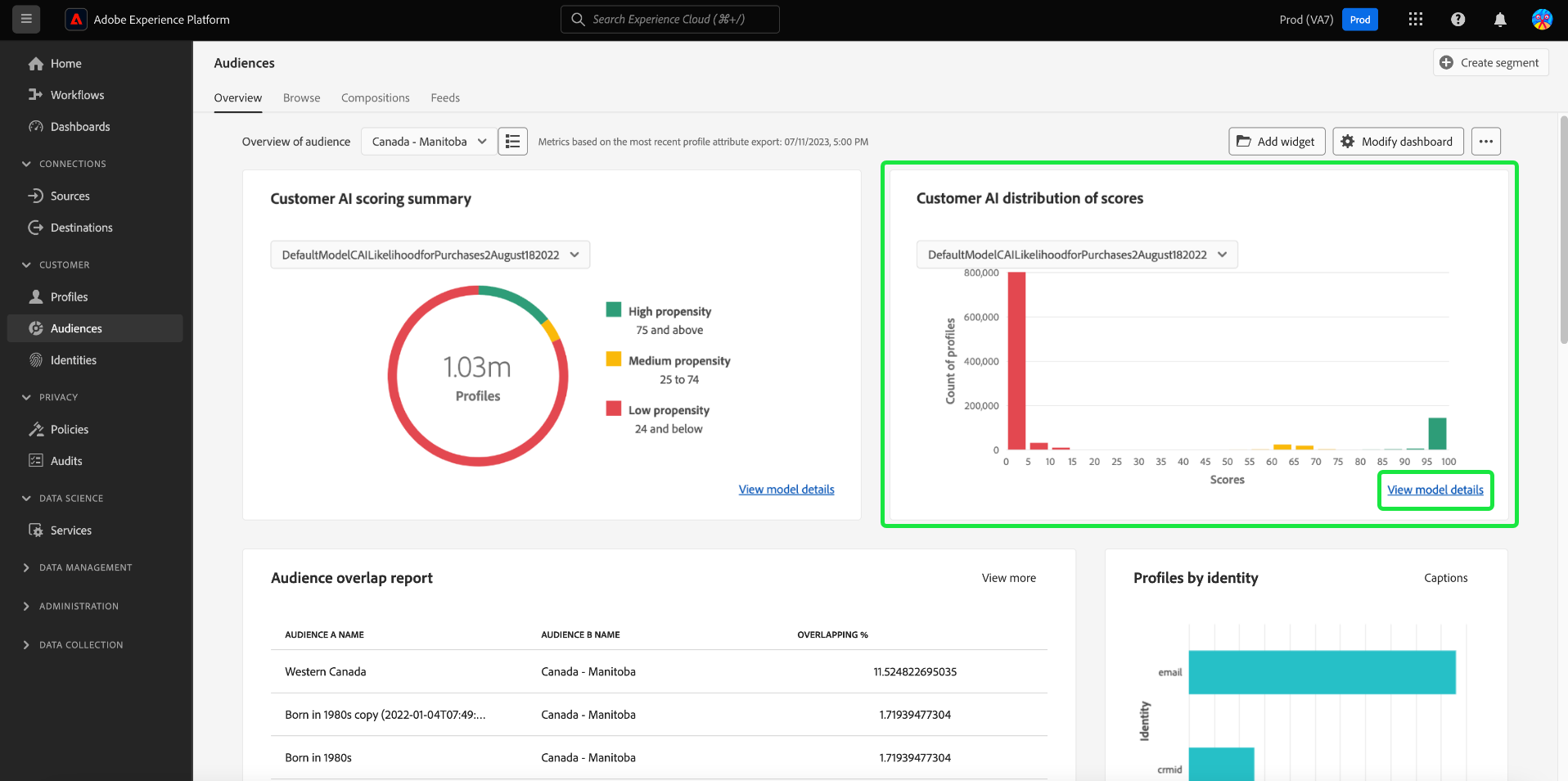Click the Medium propensity yellow swatch
The image size is (1568, 781).
pyautogui.click(x=614, y=359)
